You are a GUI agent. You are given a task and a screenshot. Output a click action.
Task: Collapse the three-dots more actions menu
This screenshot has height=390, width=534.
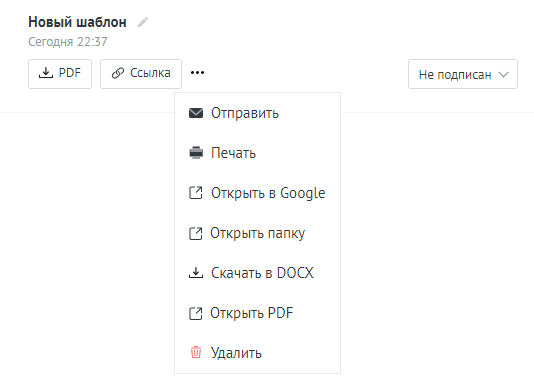(198, 73)
